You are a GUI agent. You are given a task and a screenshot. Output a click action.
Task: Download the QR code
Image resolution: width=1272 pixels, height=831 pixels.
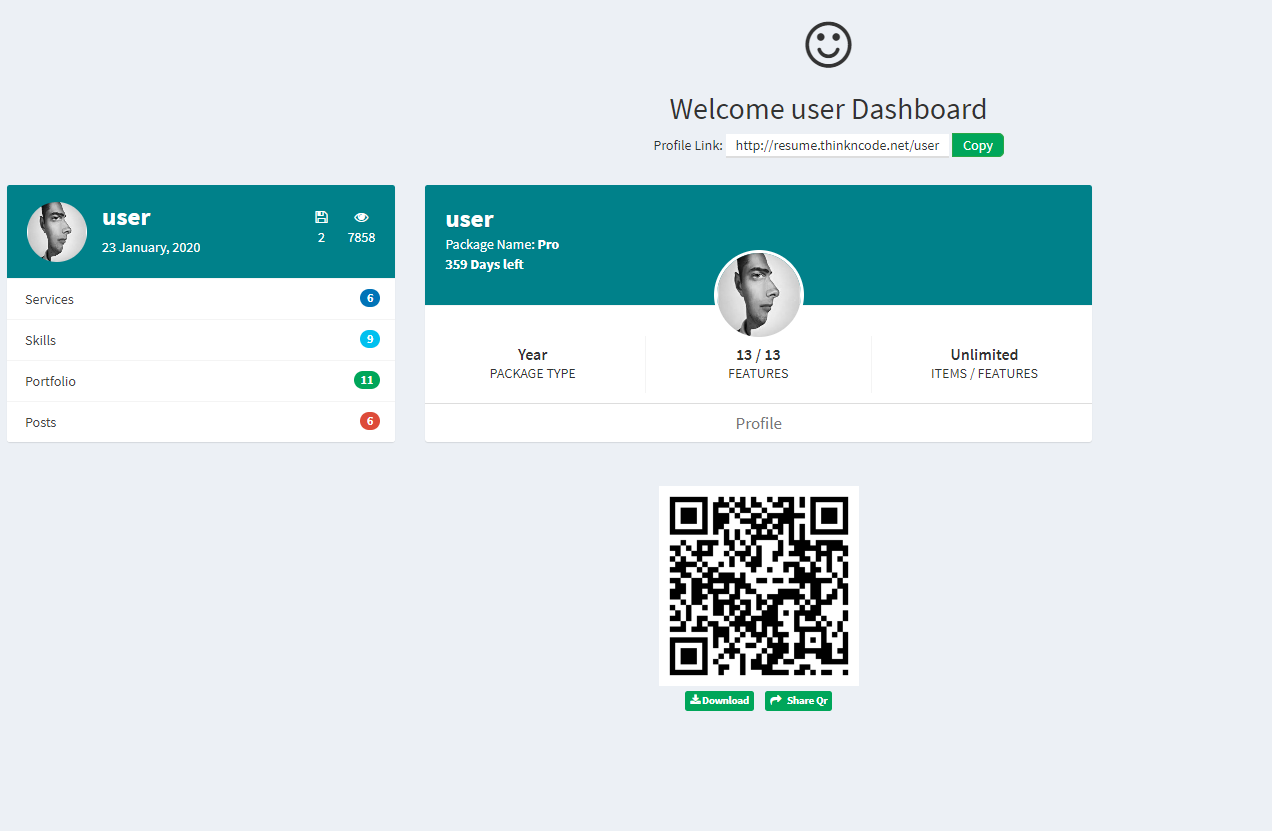pos(719,701)
